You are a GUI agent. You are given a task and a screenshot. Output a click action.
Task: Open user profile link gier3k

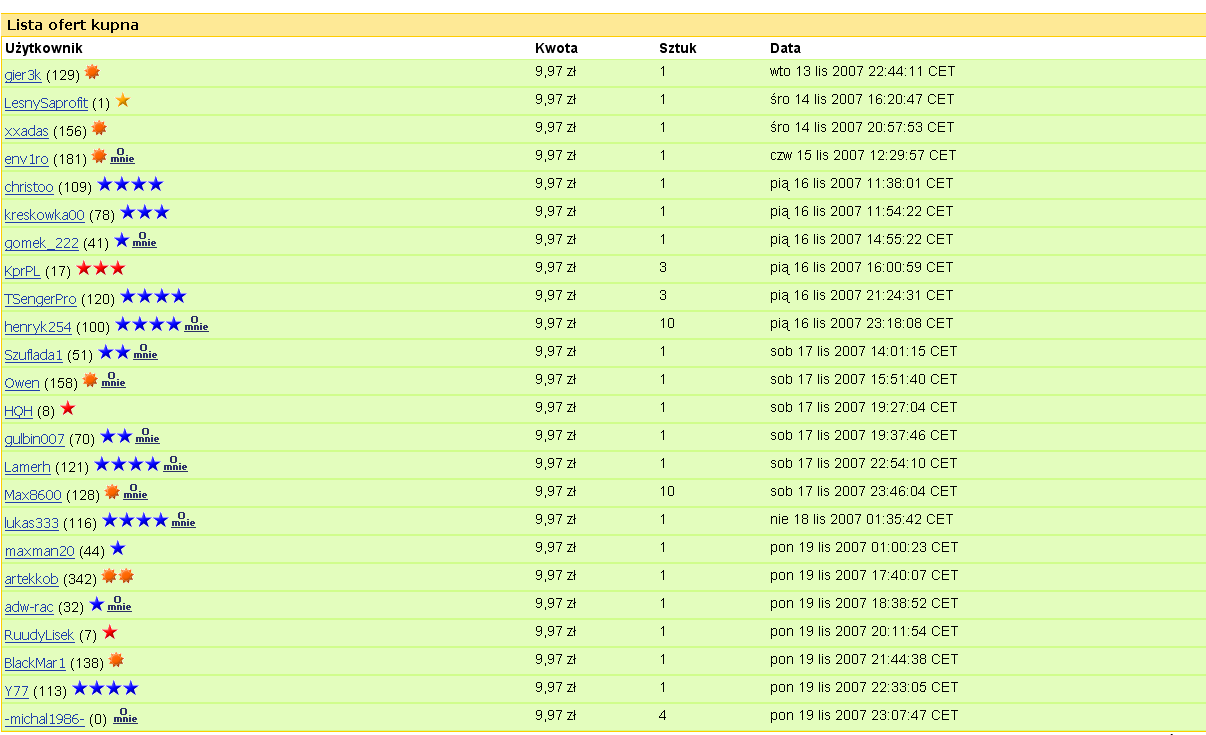23,75
